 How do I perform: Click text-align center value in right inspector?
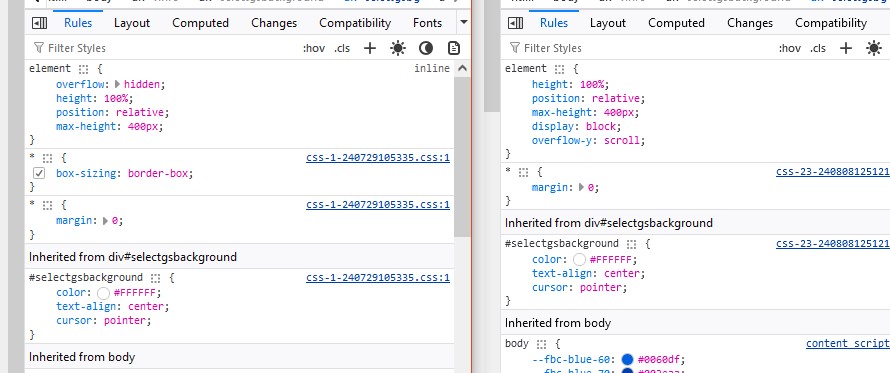(x=622, y=274)
